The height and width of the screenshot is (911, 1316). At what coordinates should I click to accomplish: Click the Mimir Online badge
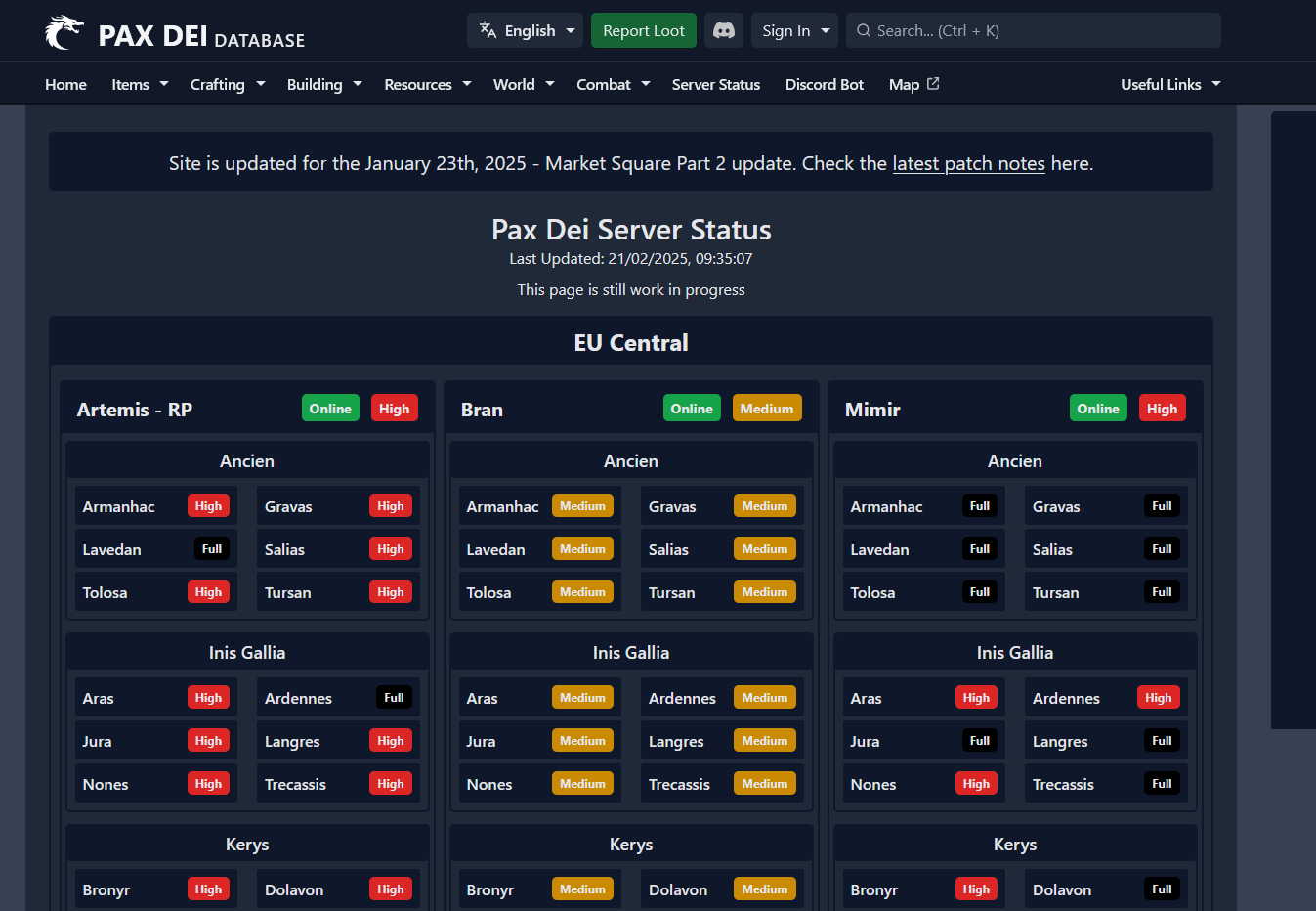click(1098, 409)
